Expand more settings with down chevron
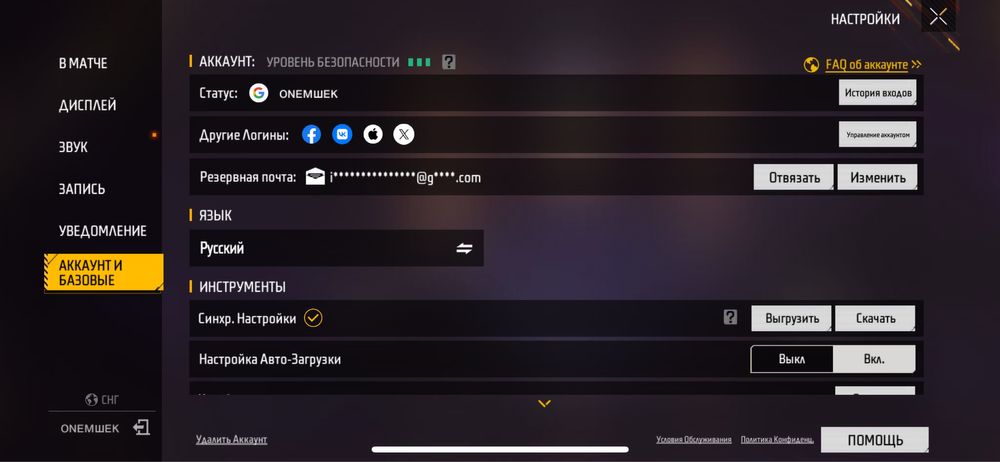 coord(544,403)
